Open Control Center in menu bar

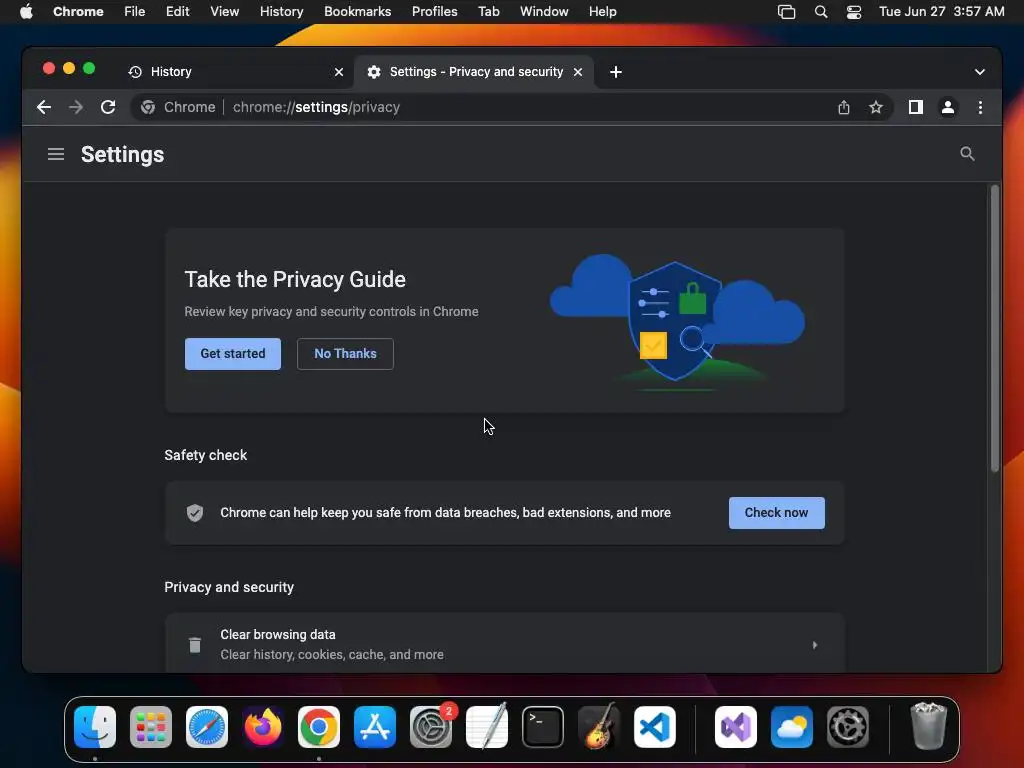click(854, 11)
